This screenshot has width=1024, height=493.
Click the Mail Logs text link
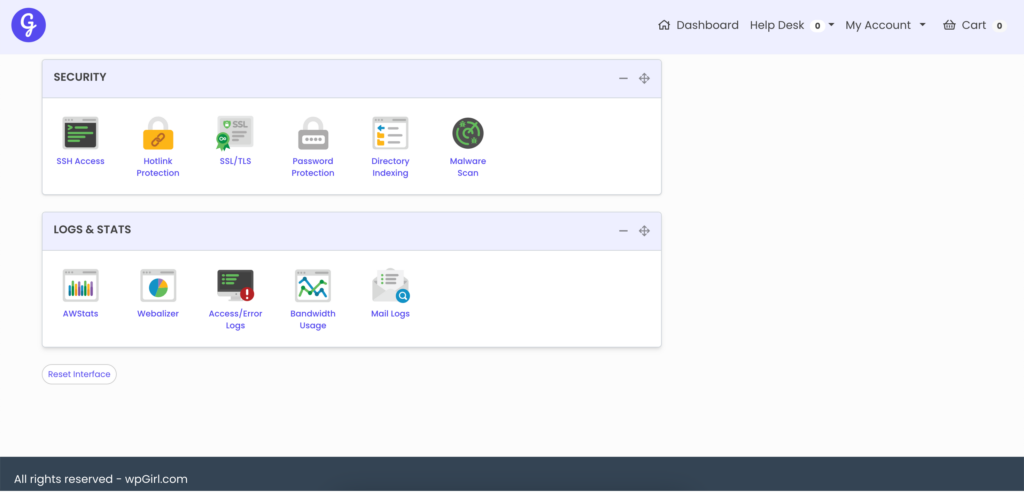coord(391,313)
